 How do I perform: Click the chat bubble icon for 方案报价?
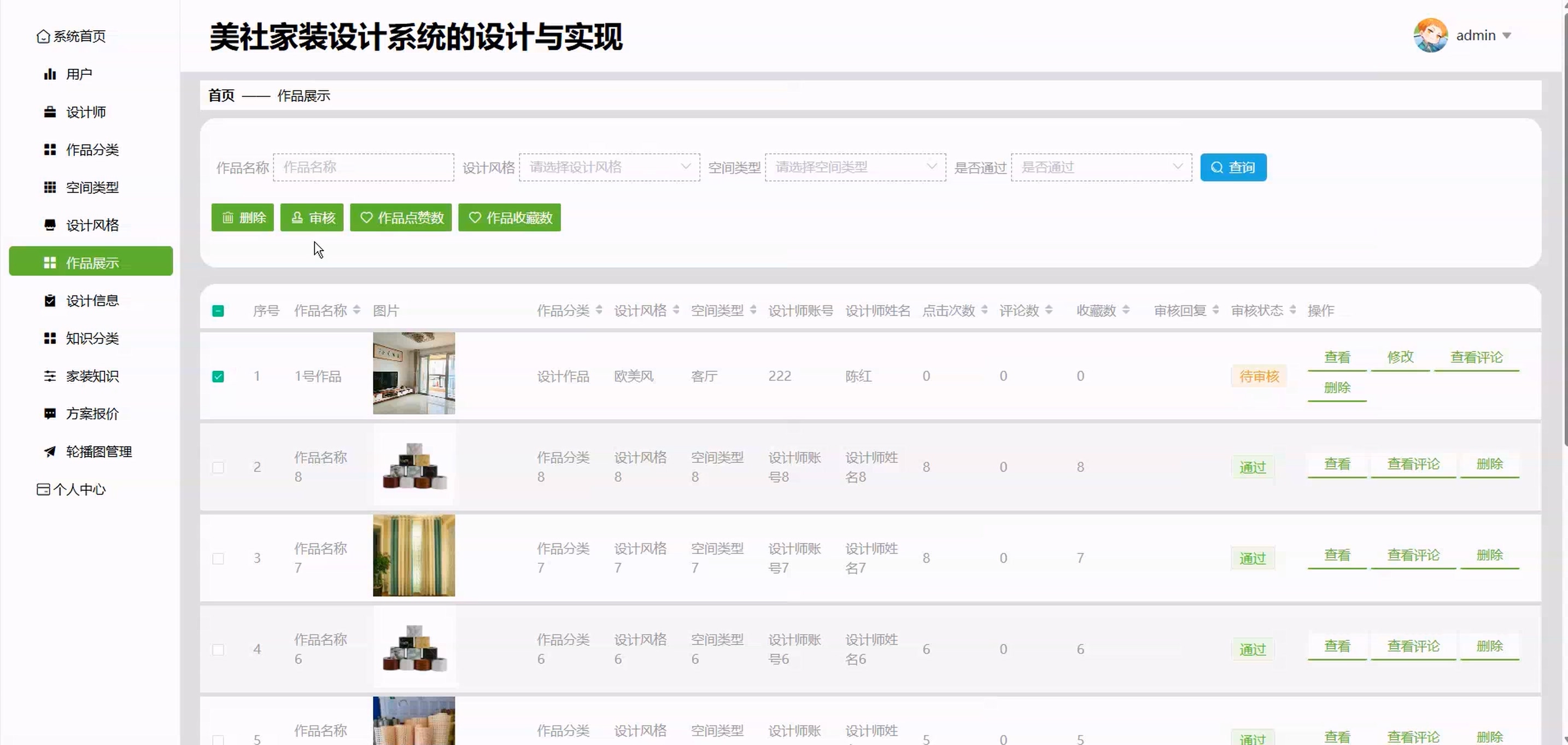[x=50, y=414]
